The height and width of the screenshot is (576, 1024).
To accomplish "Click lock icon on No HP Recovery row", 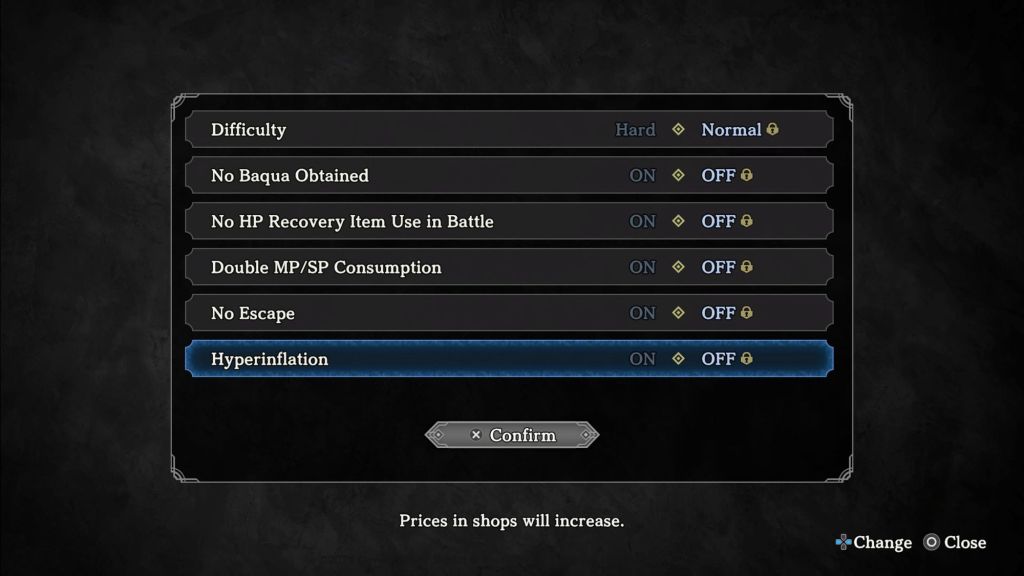I will (746, 222).
